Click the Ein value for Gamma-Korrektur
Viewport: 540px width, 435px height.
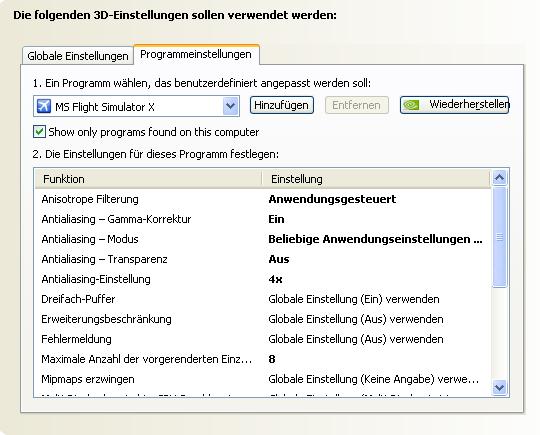click(276, 219)
